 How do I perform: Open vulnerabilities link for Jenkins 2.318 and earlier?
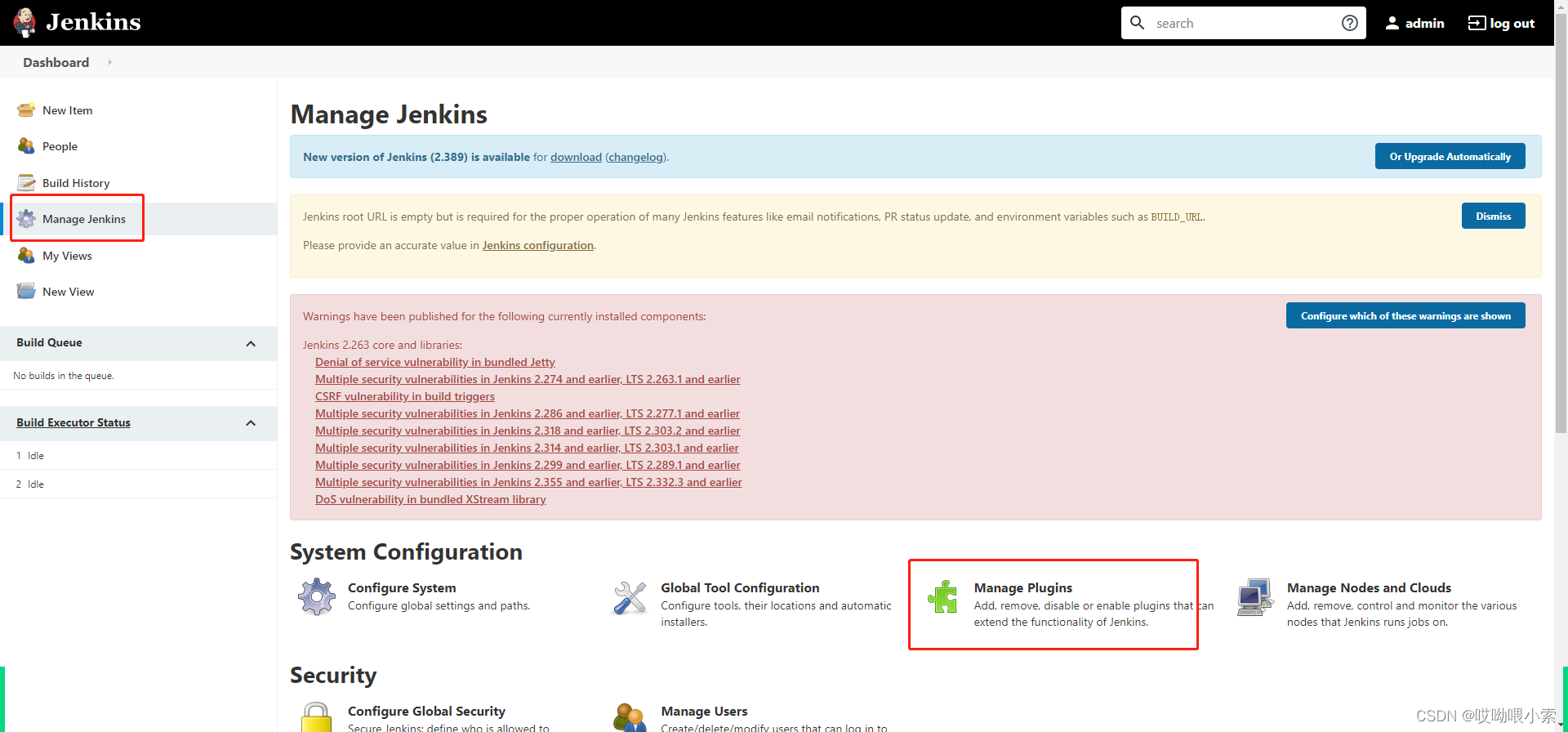pos(528,431)
